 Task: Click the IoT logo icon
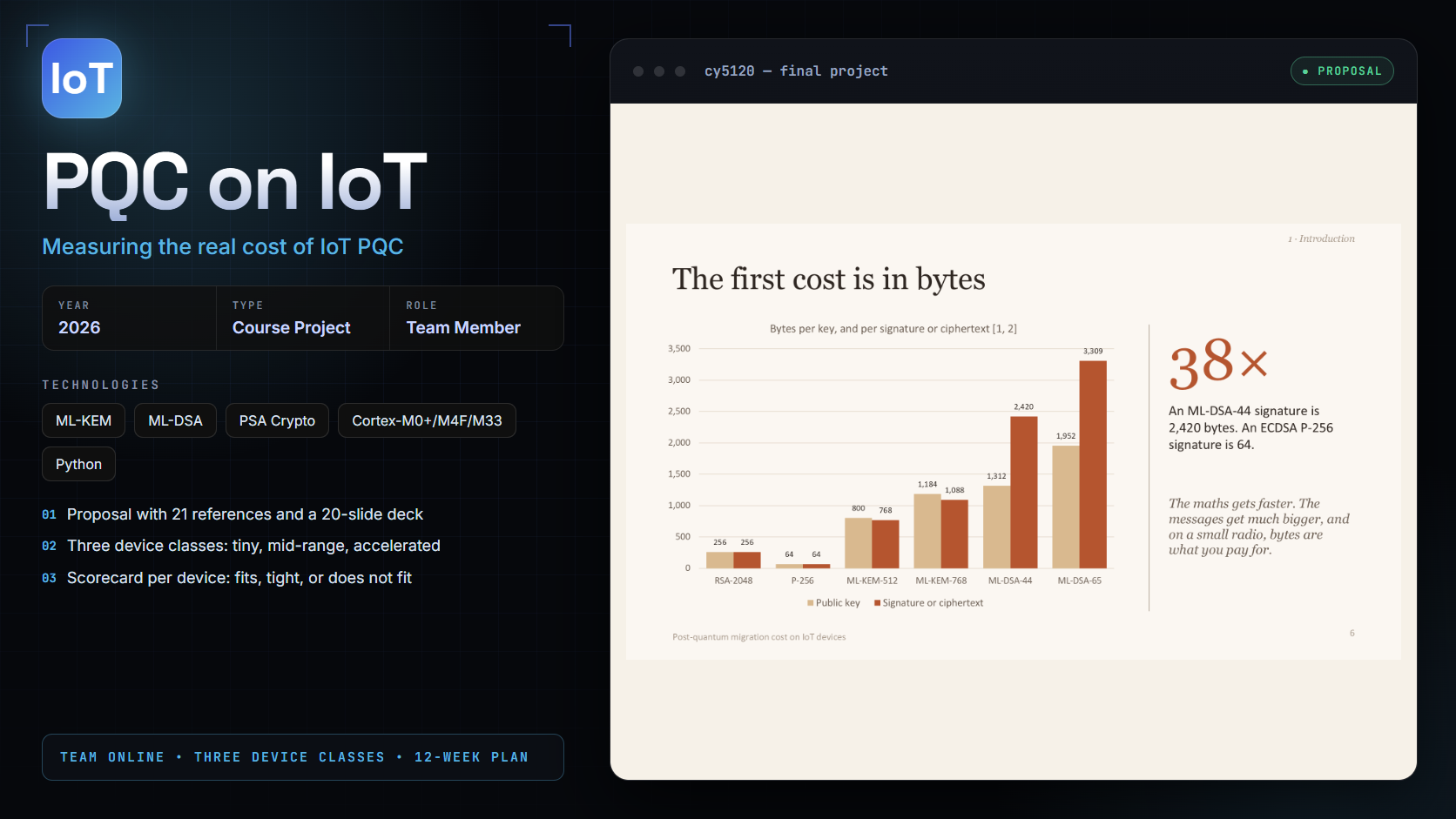pyautogui.click(x=82, y=78)
